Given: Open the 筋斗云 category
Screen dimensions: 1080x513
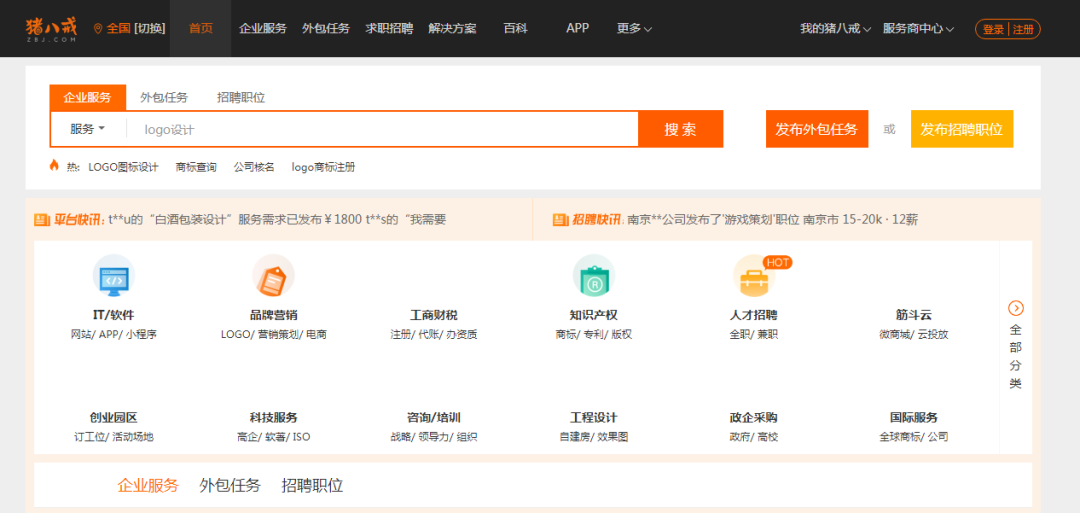Looking at the screenshot, I should coord(914,315).
